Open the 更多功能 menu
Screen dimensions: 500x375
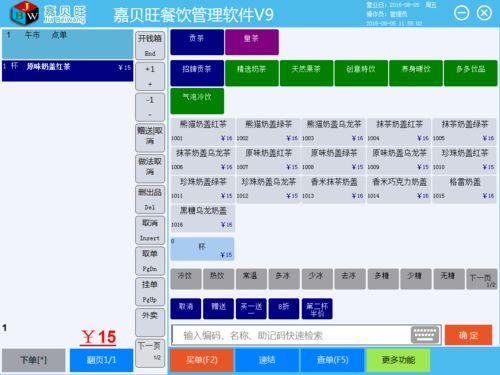click(398, 360)
